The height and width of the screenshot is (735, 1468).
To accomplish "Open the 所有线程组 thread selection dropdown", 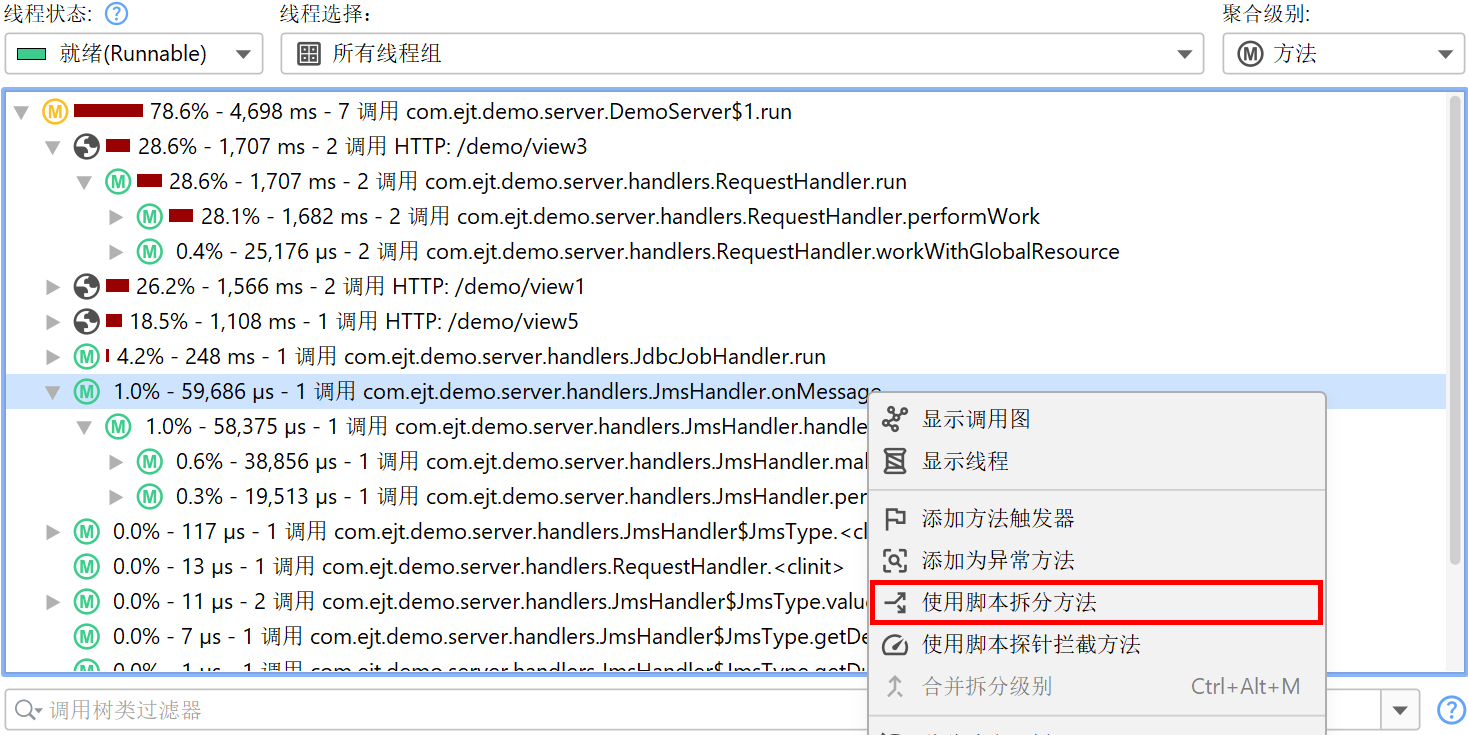I will (x=742, y=54).
